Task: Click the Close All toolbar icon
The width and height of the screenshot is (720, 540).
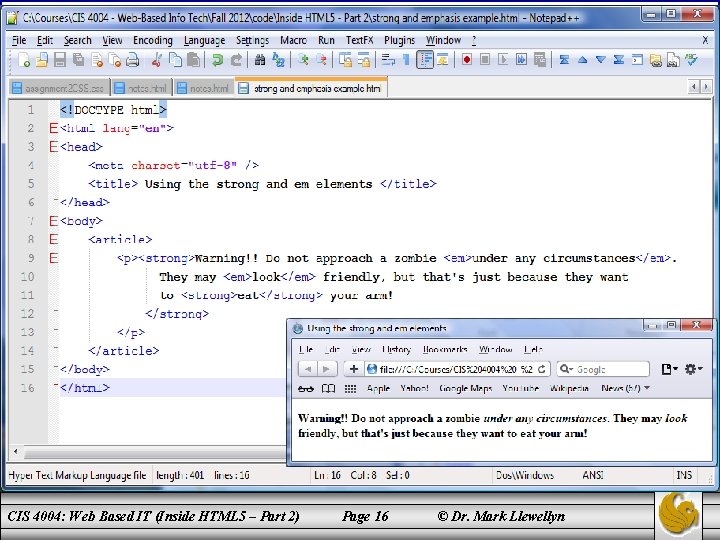Action: [115, 60]
